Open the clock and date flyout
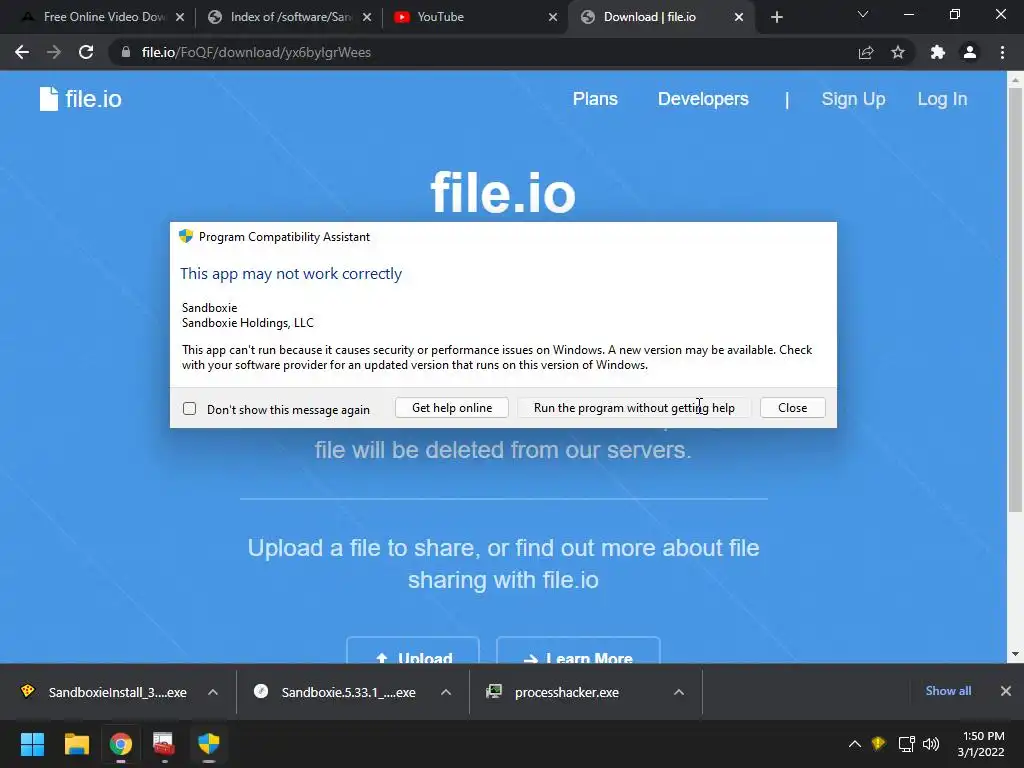The width and height of the screenshot is (1024, 768). pos(981,744)
